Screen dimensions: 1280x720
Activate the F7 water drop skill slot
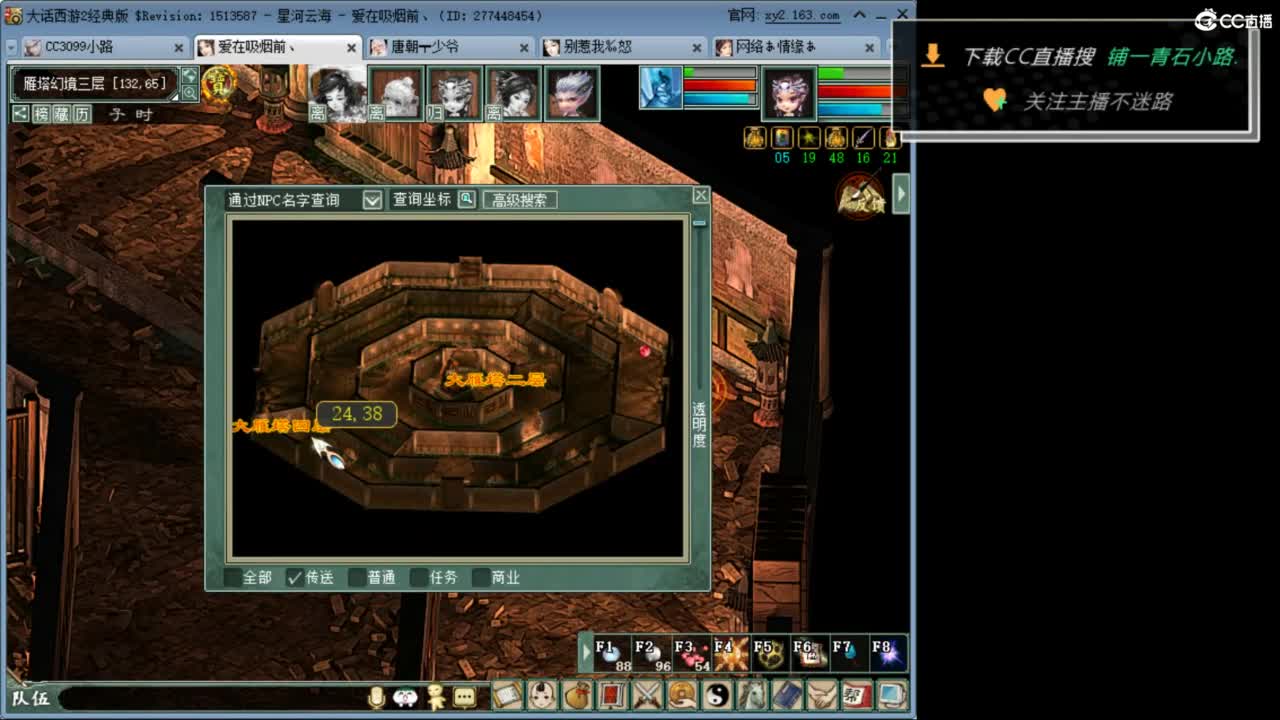pos(848,653)
